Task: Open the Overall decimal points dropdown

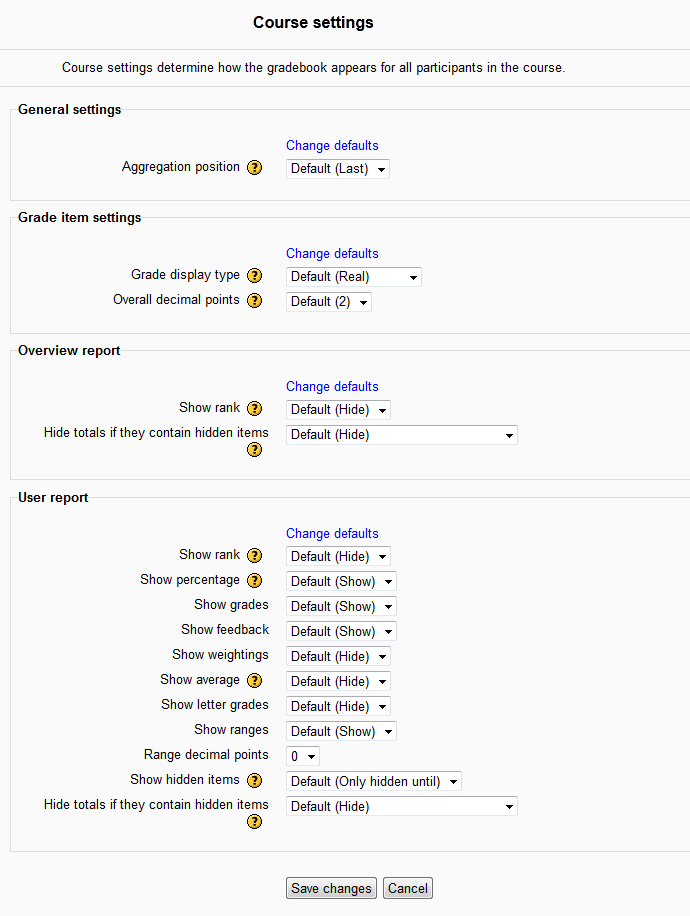Action: coord(329,302)
